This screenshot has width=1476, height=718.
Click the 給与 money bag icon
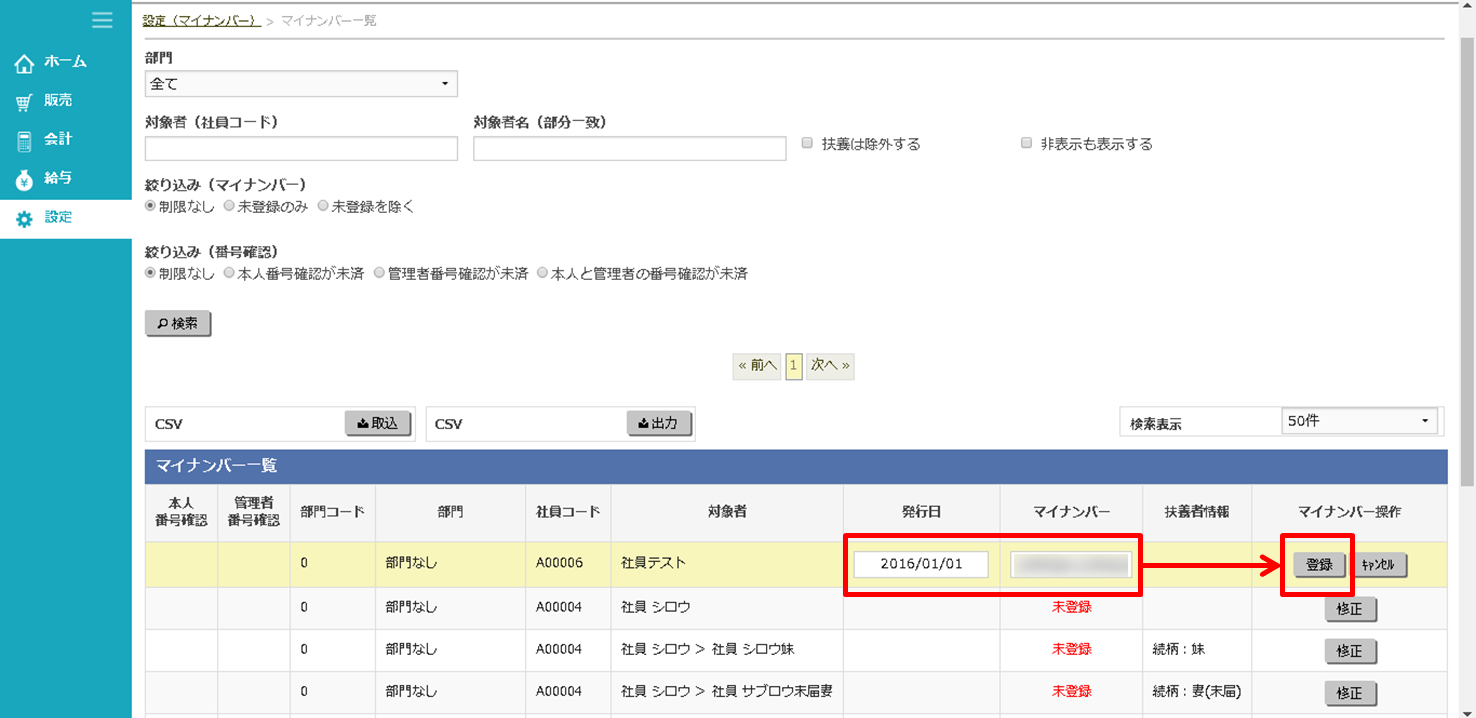pos(24,180)
